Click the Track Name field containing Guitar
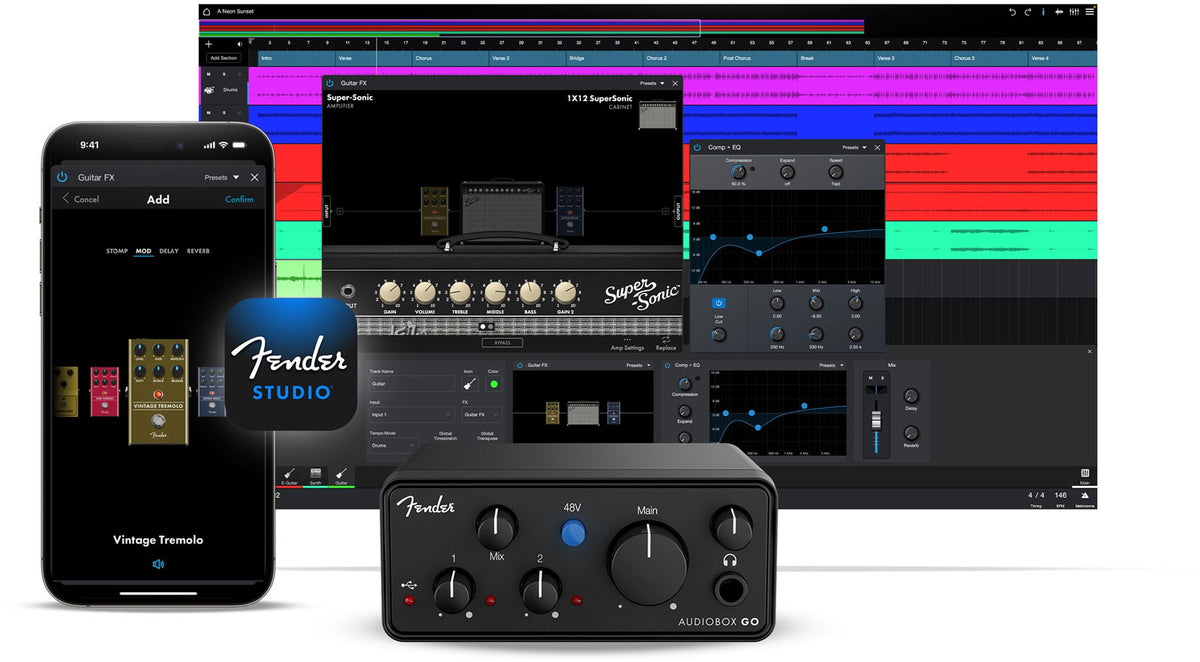The height and width of the screenshot is (662, 1200). (411, 383)
